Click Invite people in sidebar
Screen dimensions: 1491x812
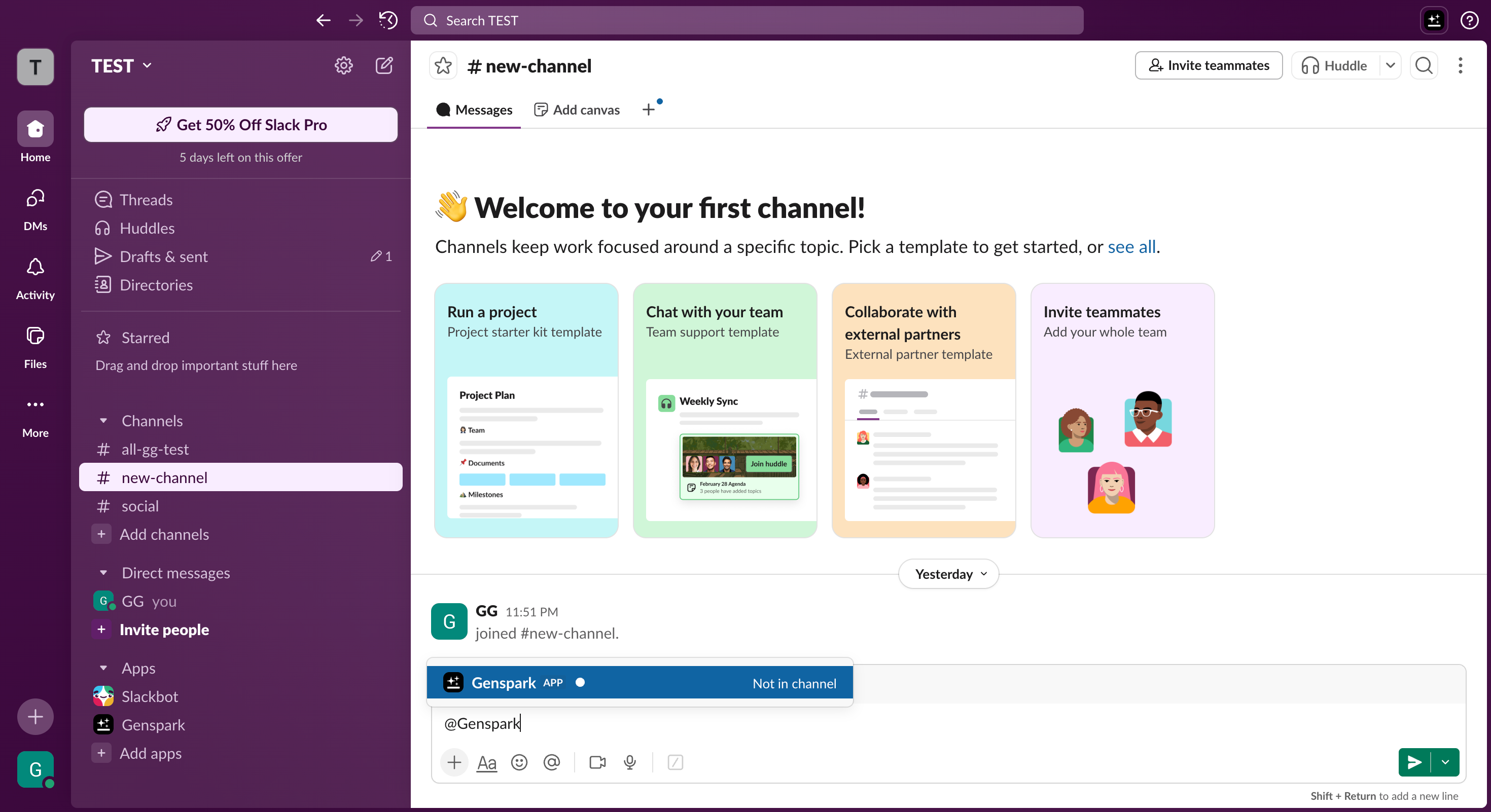241,629
